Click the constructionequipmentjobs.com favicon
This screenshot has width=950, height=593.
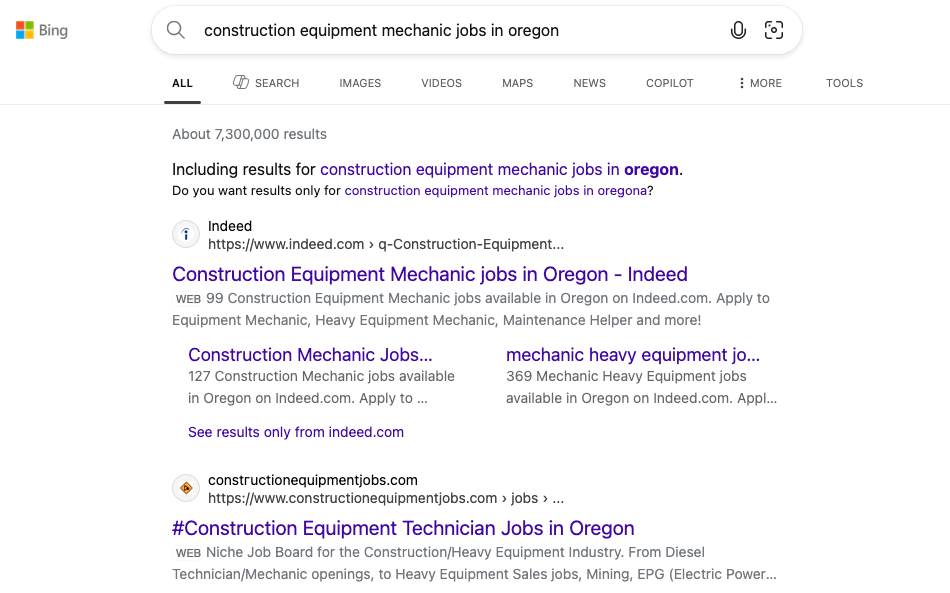186,488
